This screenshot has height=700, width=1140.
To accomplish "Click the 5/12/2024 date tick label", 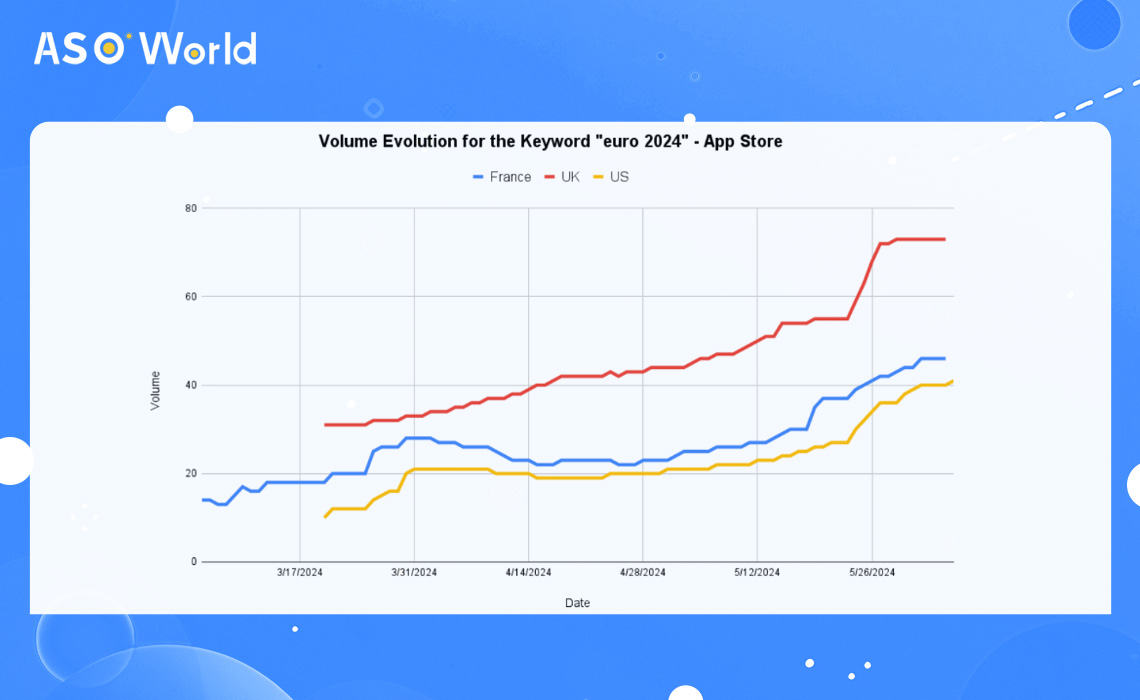I will point(757,572).
